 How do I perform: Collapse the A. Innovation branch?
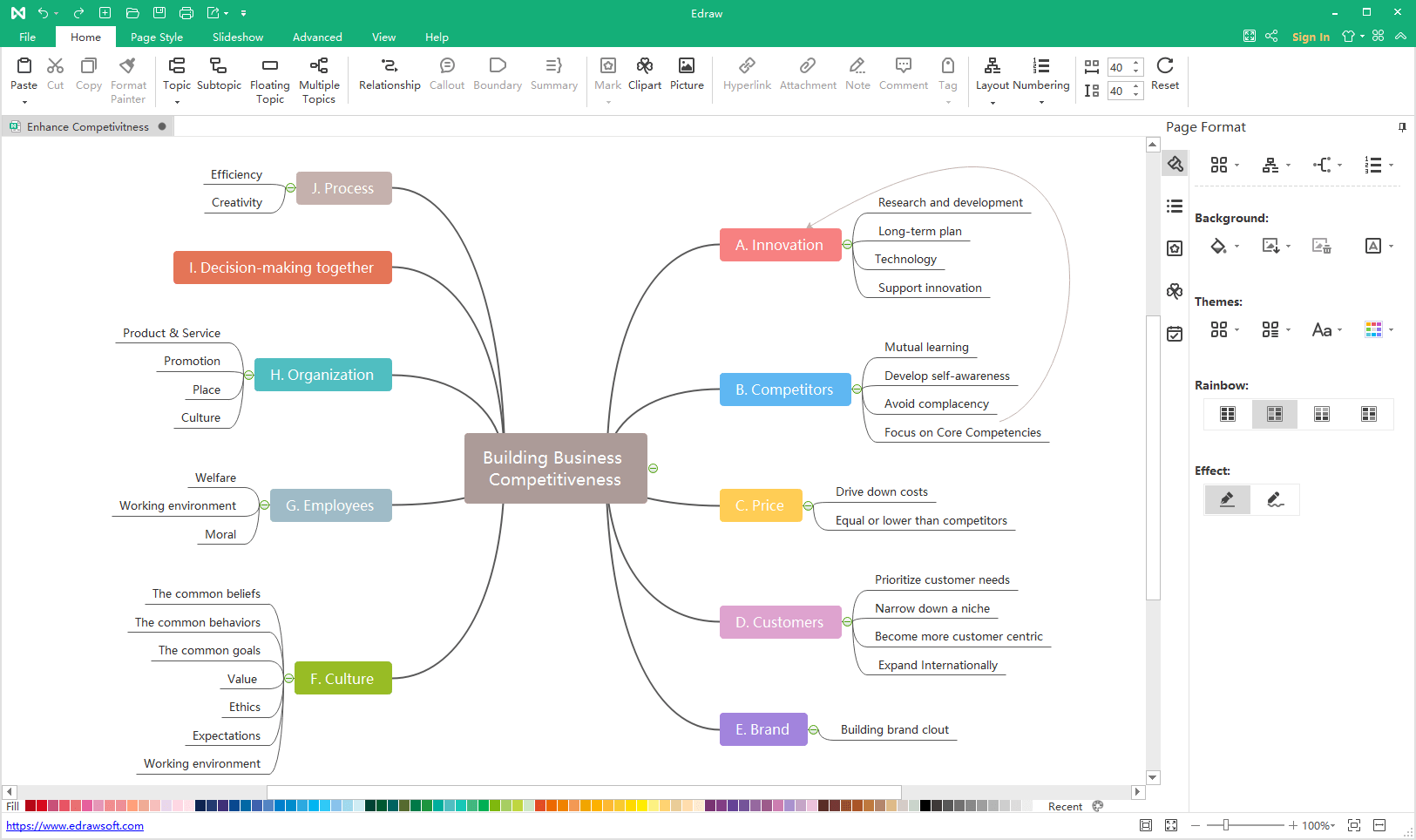tap(847, 245)
